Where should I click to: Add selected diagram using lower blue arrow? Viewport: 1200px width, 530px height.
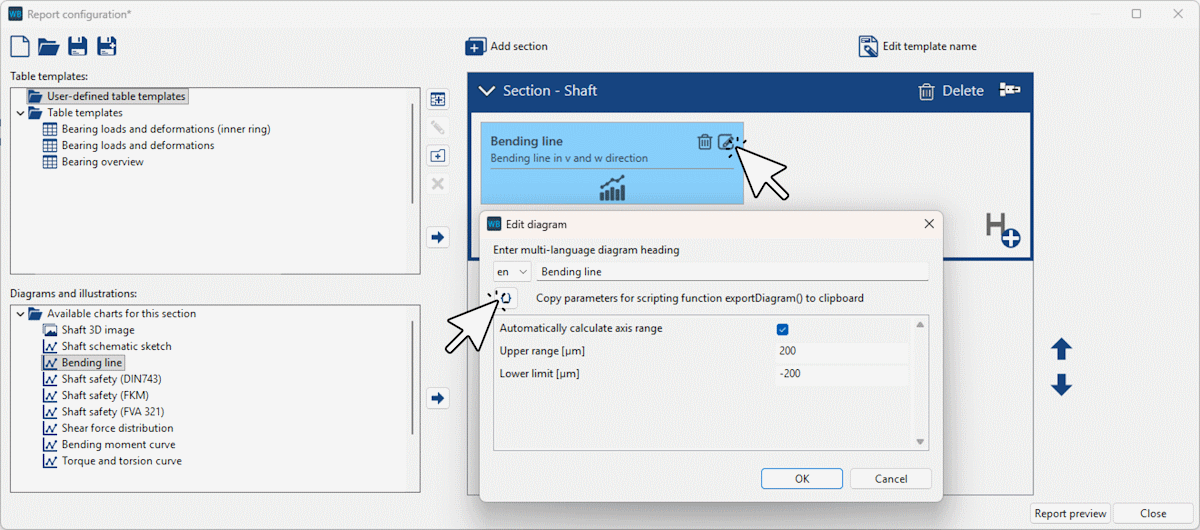437,398
